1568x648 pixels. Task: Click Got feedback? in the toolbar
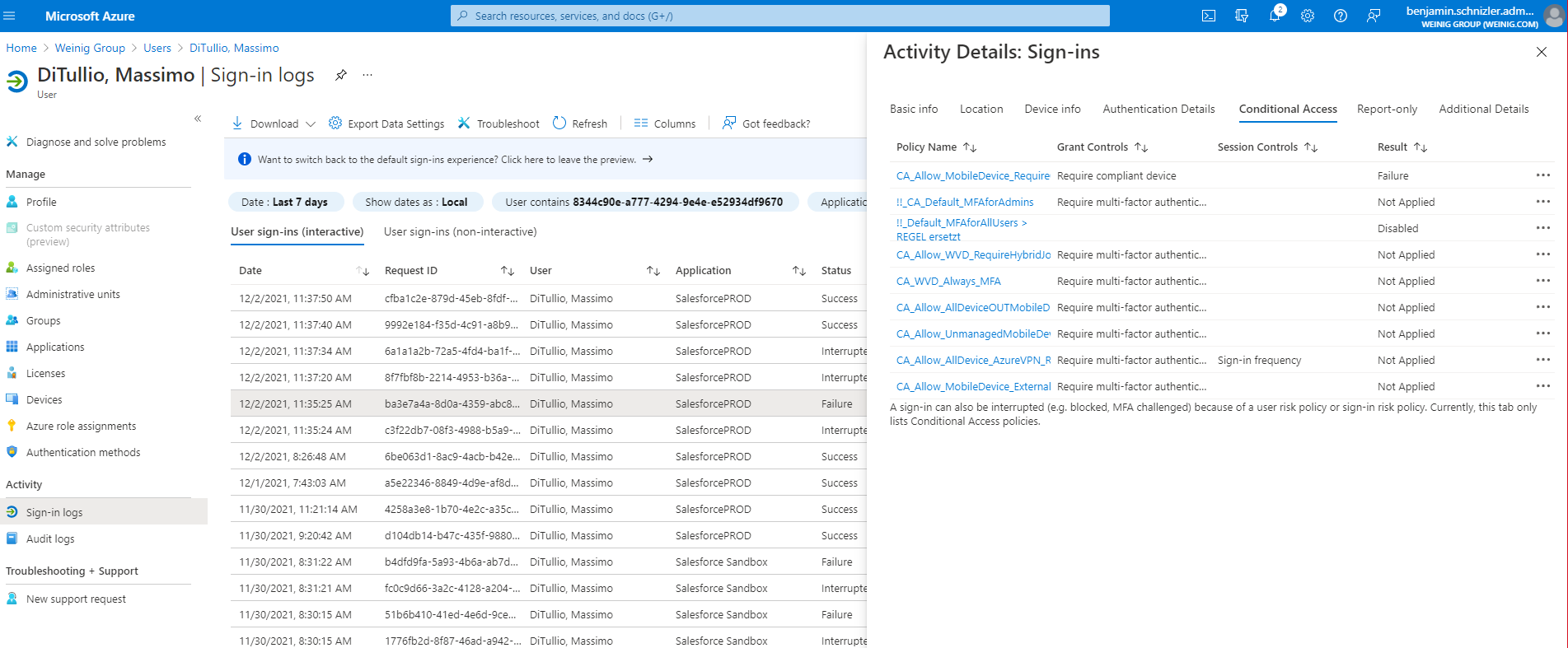[x=766, y=124]
